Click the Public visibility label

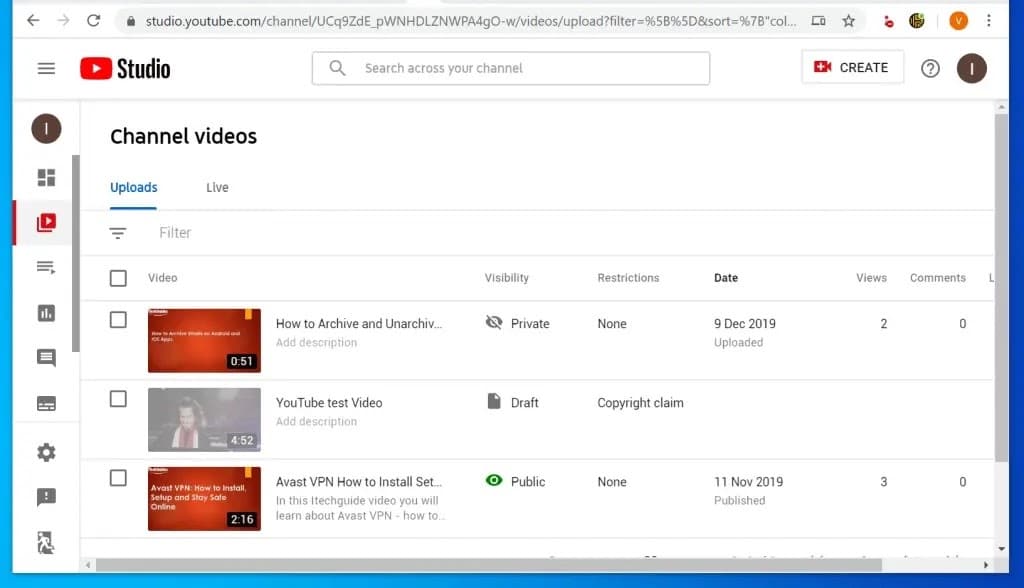(528, 482)
